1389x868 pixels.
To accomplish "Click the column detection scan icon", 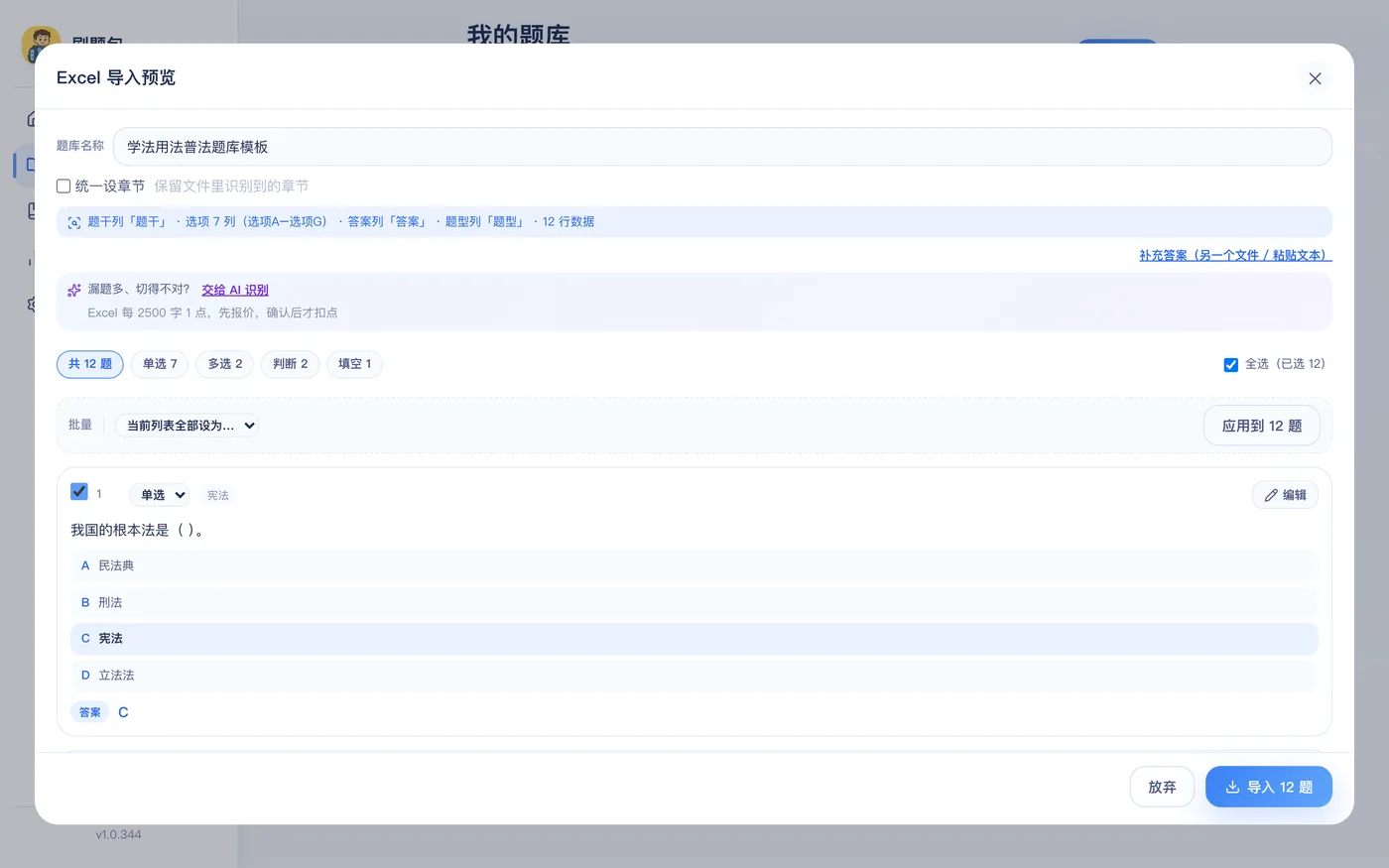I will 74,222.
